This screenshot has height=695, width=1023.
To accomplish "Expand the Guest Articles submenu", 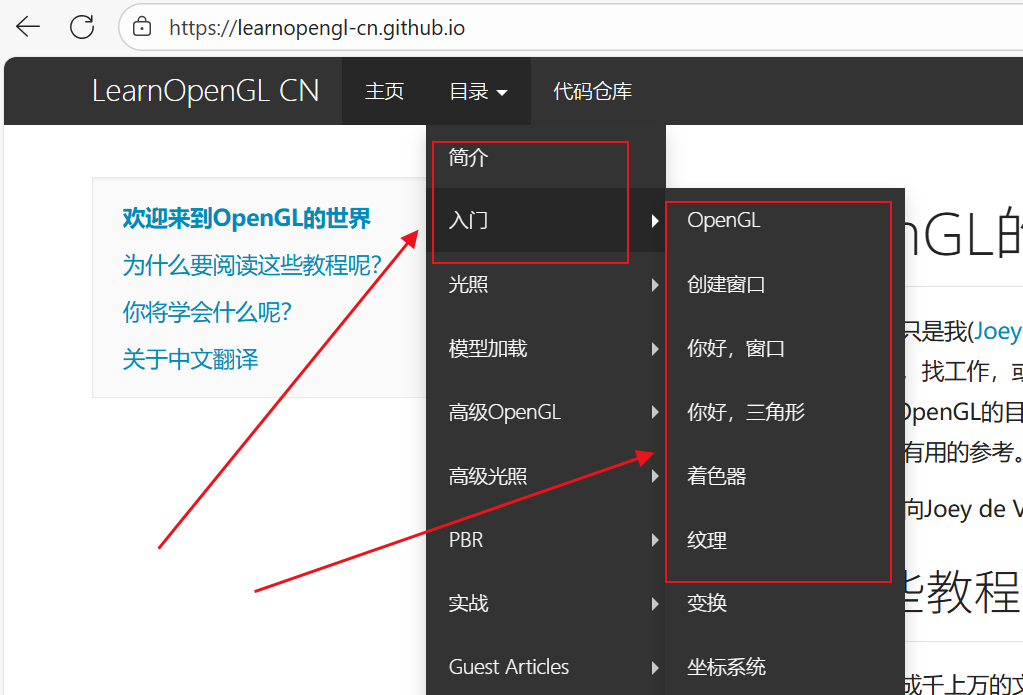I will point(546,666).
